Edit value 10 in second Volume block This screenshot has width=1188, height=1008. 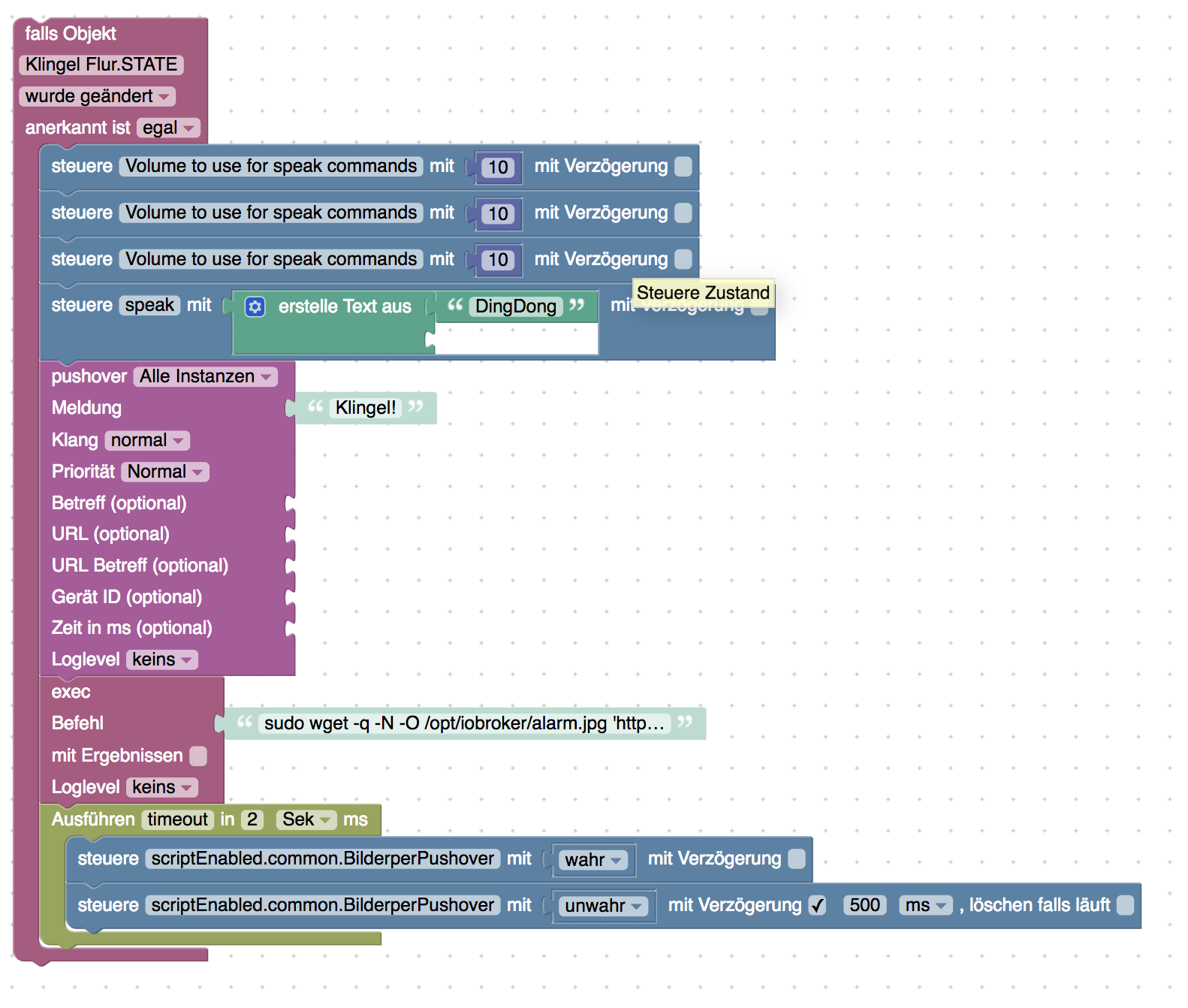pos(498,214)
